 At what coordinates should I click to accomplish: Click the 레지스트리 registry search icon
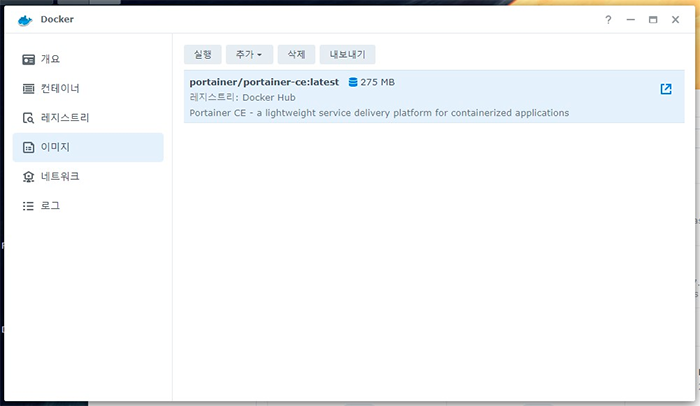pos(29,118)
